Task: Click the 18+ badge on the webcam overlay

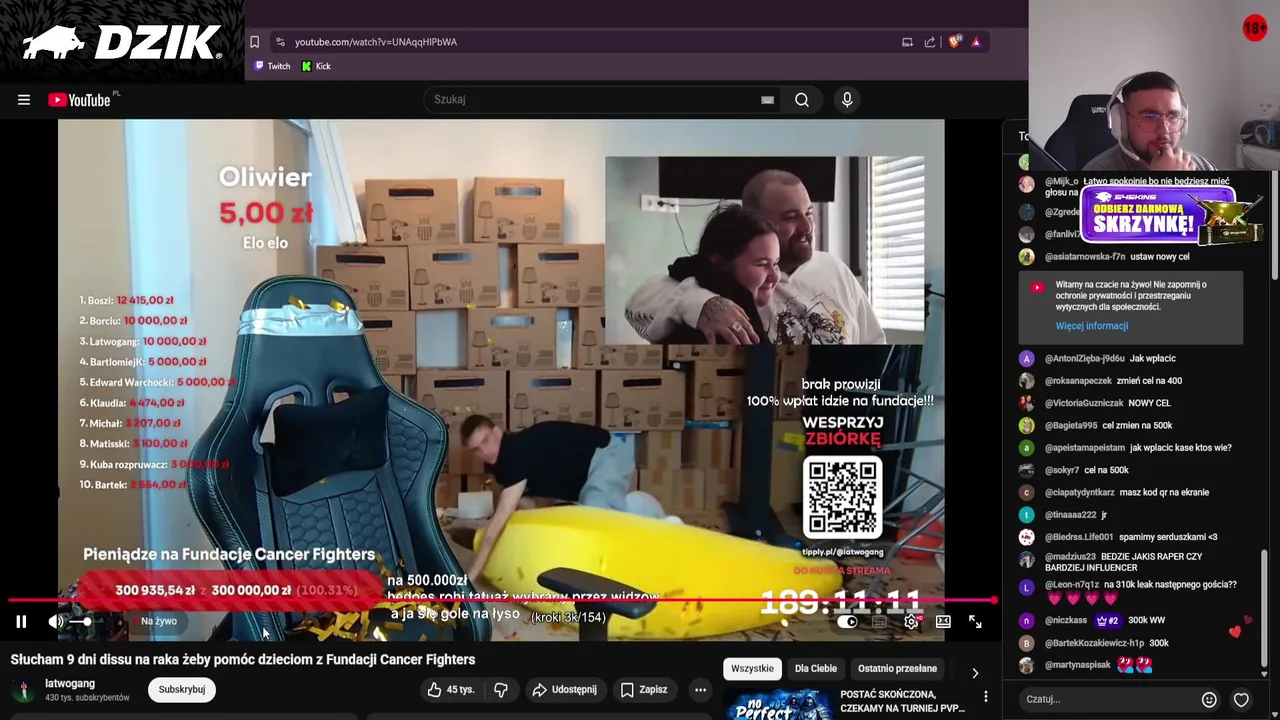Action: 1255,28
